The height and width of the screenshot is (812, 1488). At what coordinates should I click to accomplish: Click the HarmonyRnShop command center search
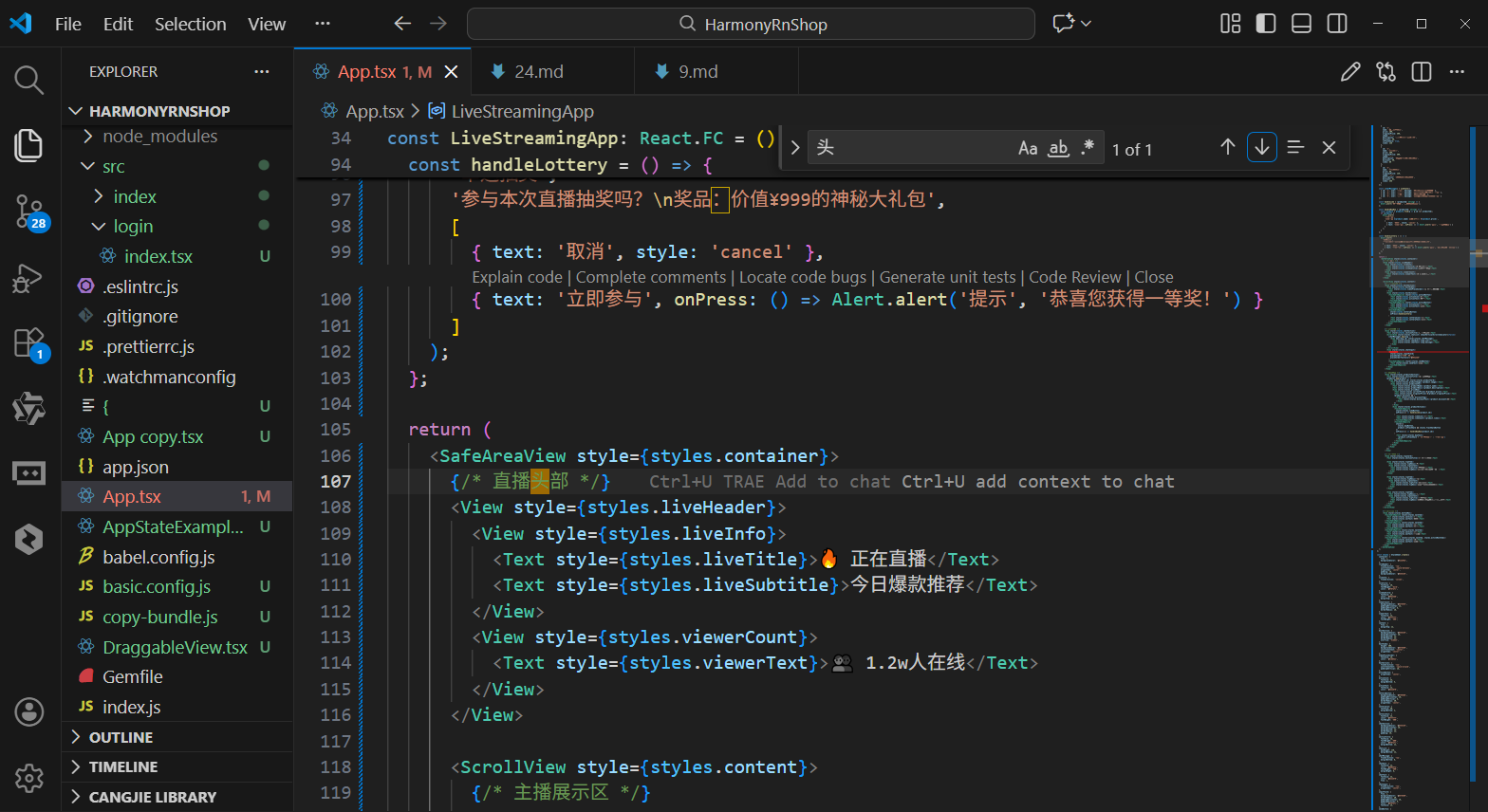(751, 24)
